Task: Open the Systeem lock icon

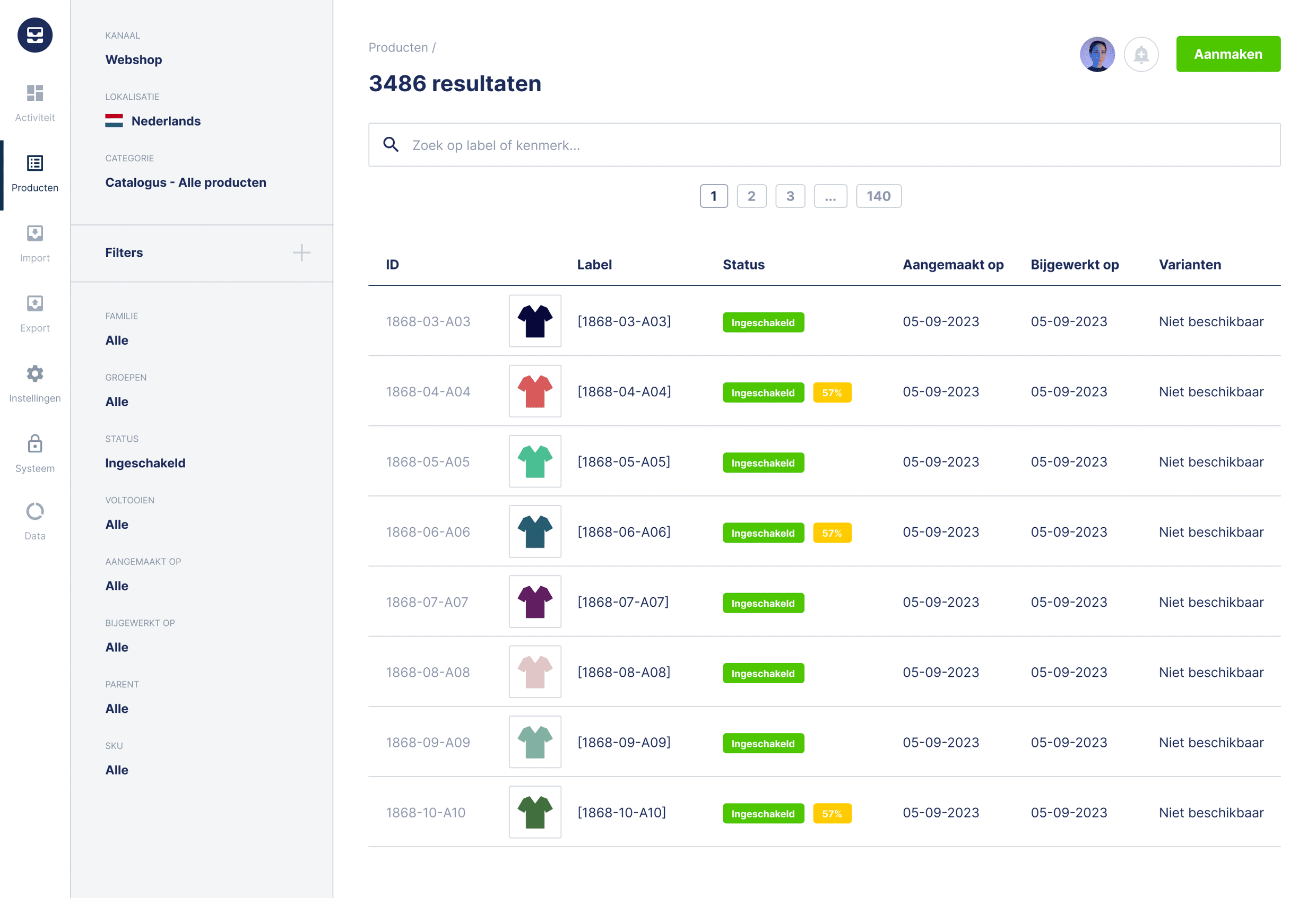Action: 34,443
